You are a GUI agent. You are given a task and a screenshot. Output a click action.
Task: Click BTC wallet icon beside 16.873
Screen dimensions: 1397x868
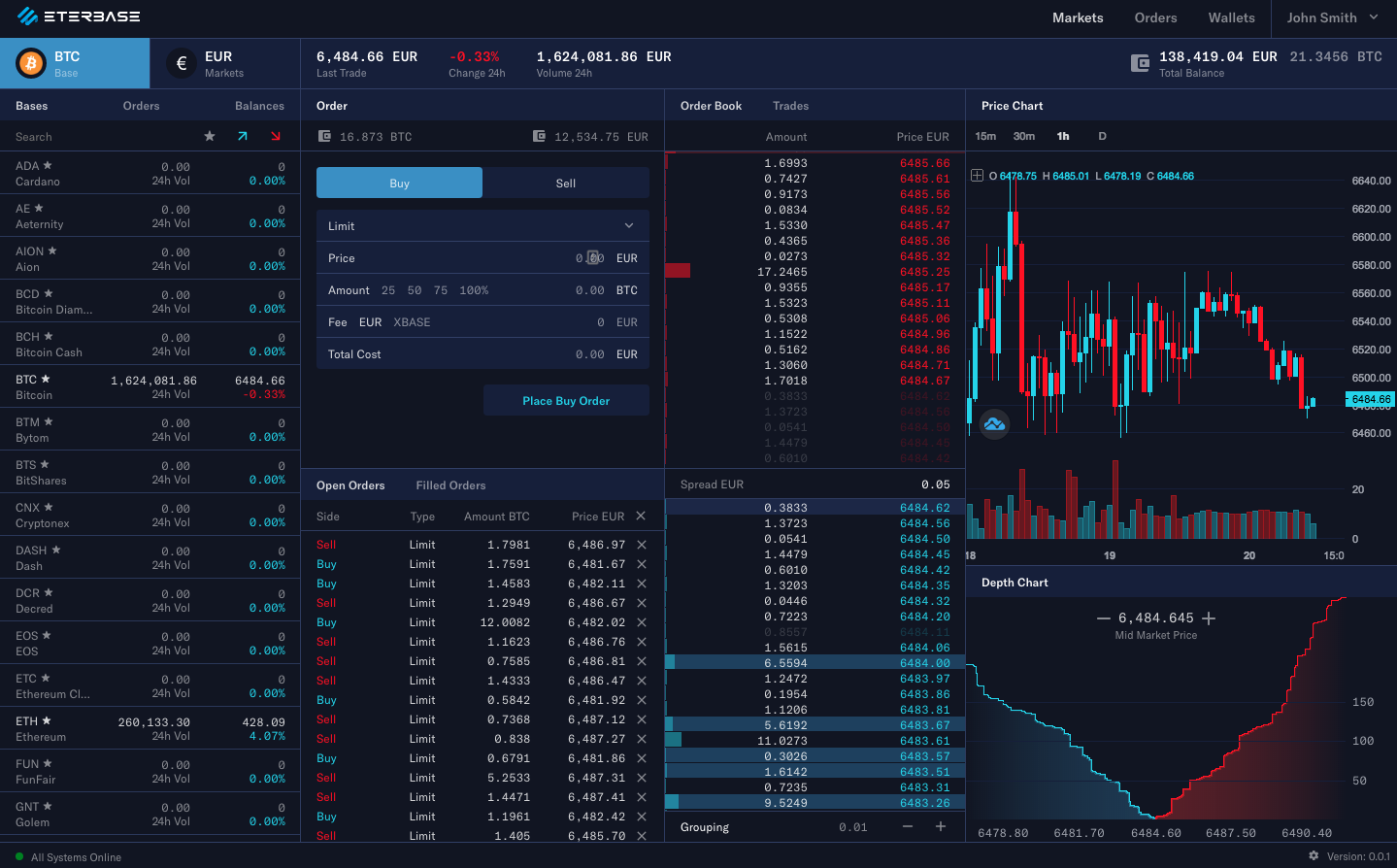[325, 136]
